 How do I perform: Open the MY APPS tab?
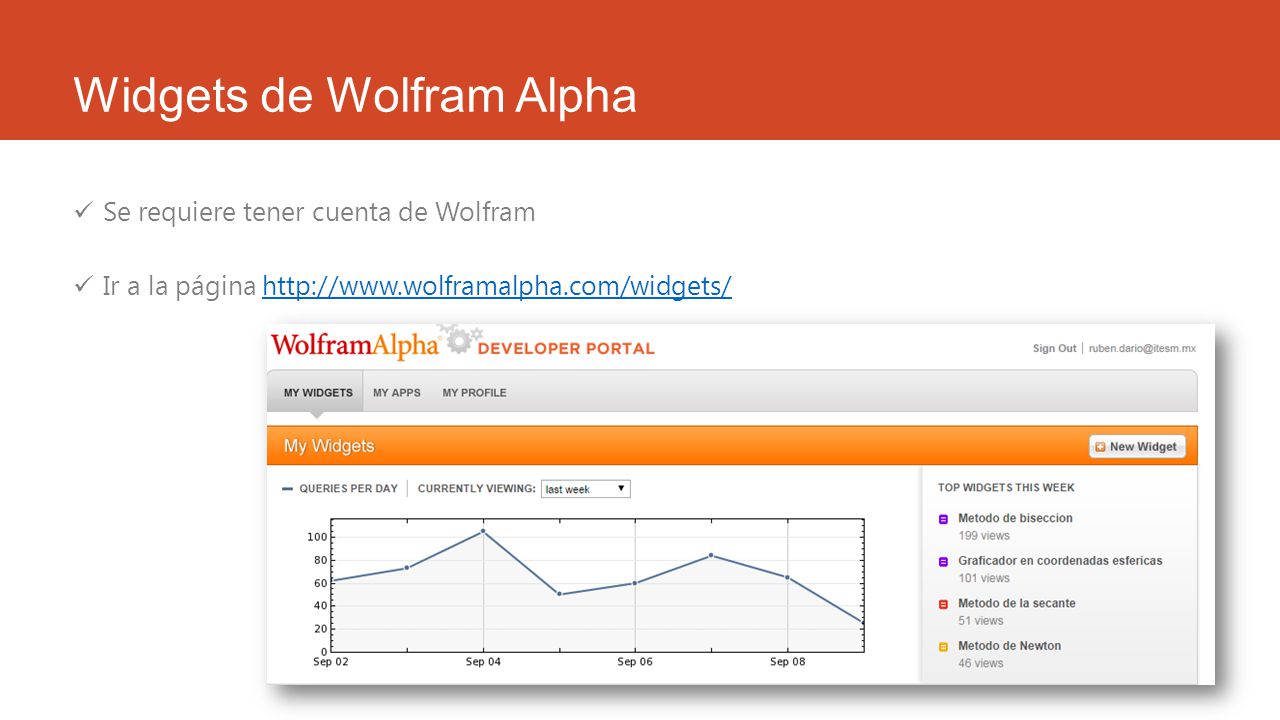pos(397,393)
